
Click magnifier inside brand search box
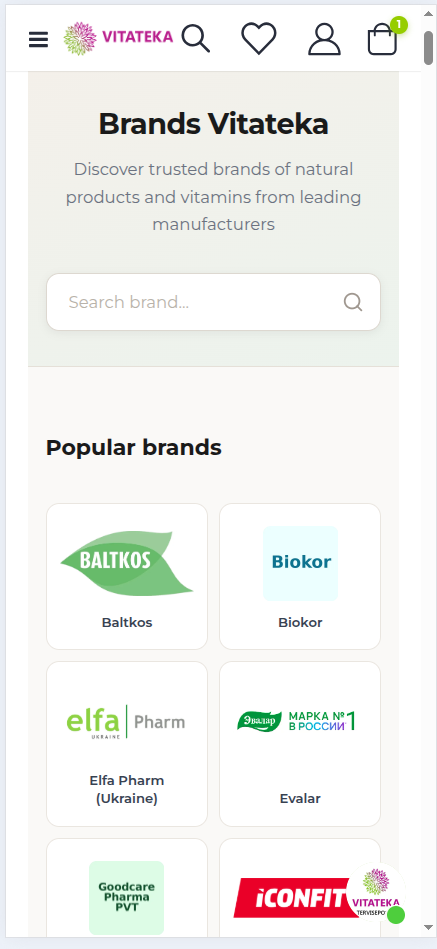point(353,301)
